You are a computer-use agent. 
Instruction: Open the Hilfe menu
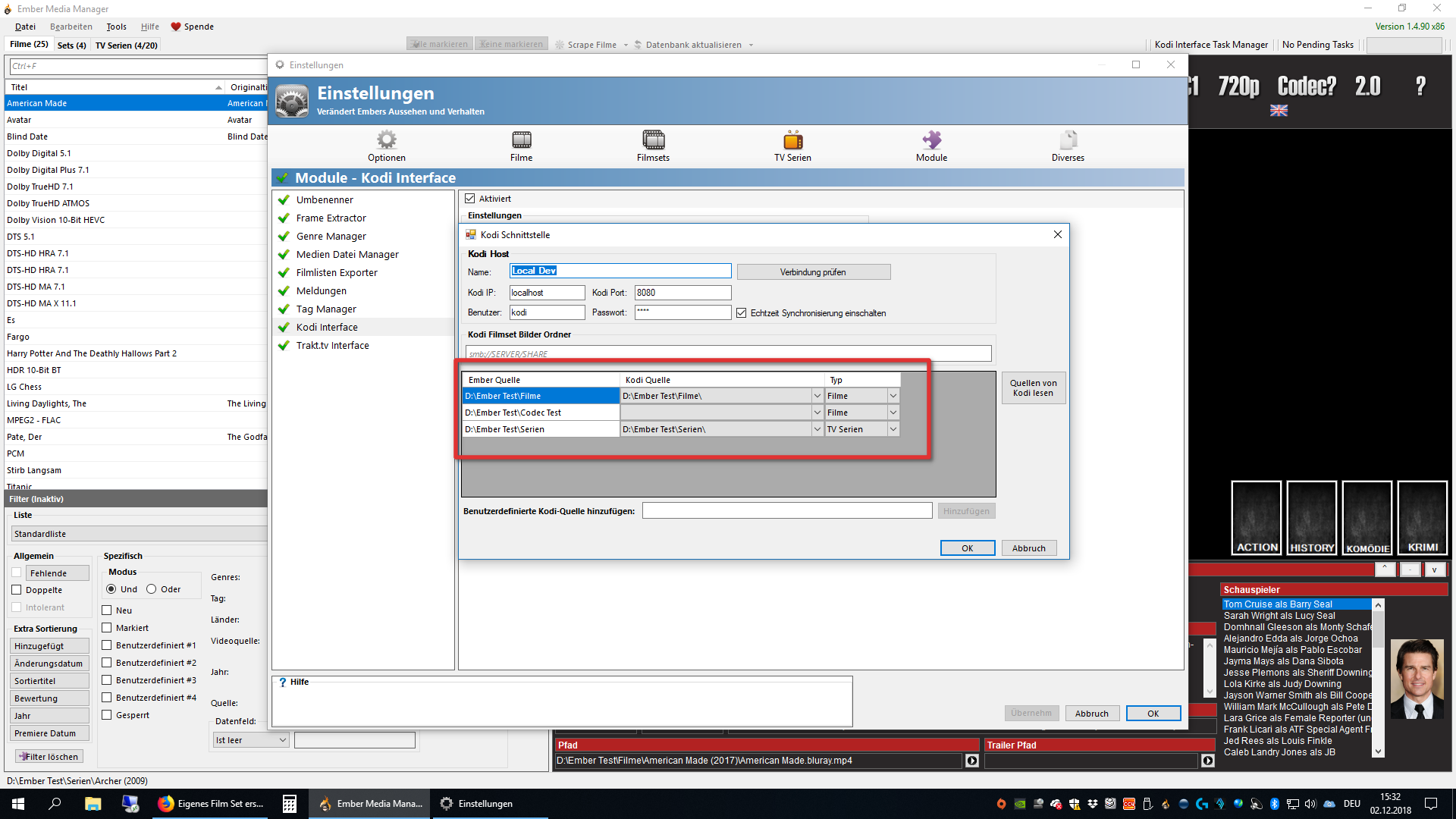tap(149, 27)
